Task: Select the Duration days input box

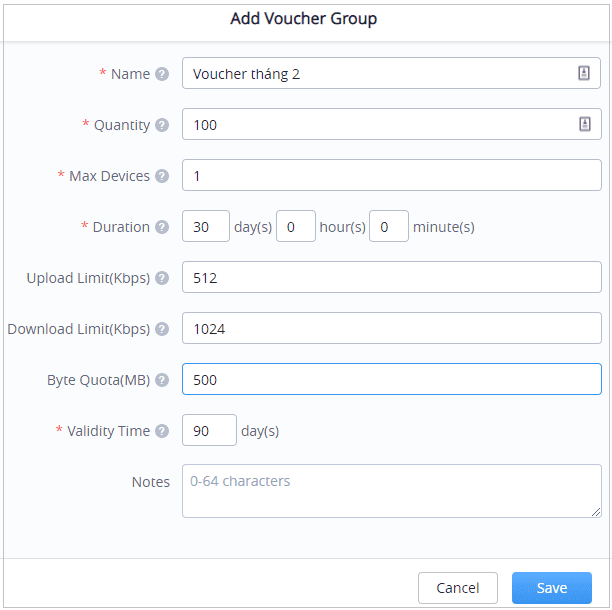Action: tap(206, 227)
